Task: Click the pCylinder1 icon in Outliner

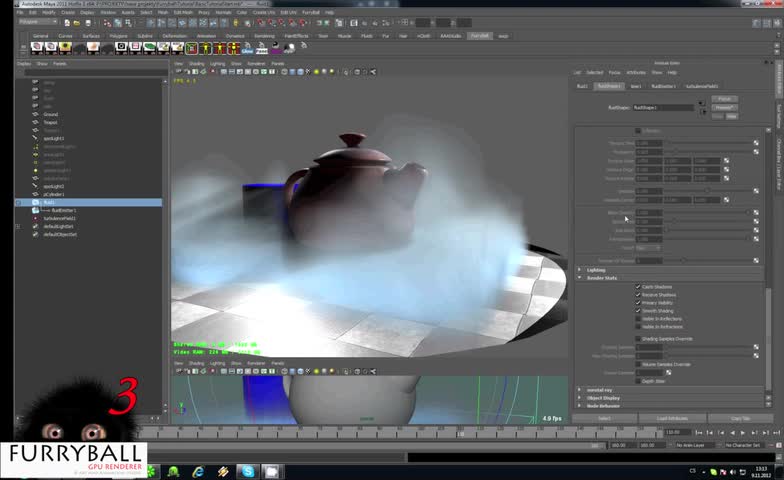Action: [36, 194]
